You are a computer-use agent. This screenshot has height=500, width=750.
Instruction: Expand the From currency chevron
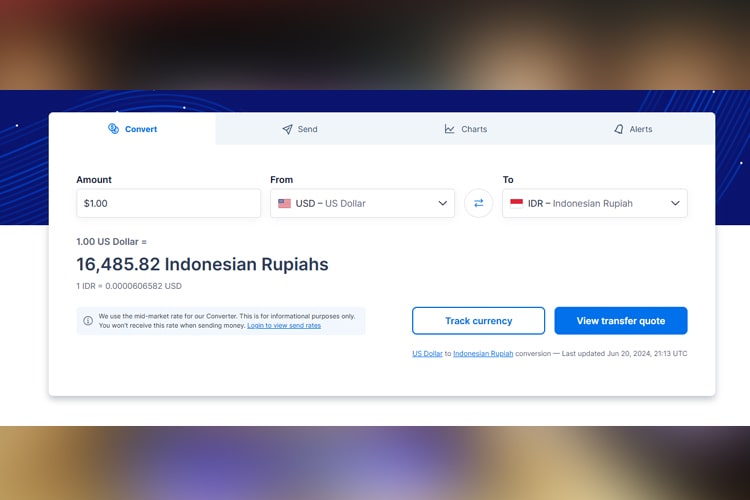[442, 203]
